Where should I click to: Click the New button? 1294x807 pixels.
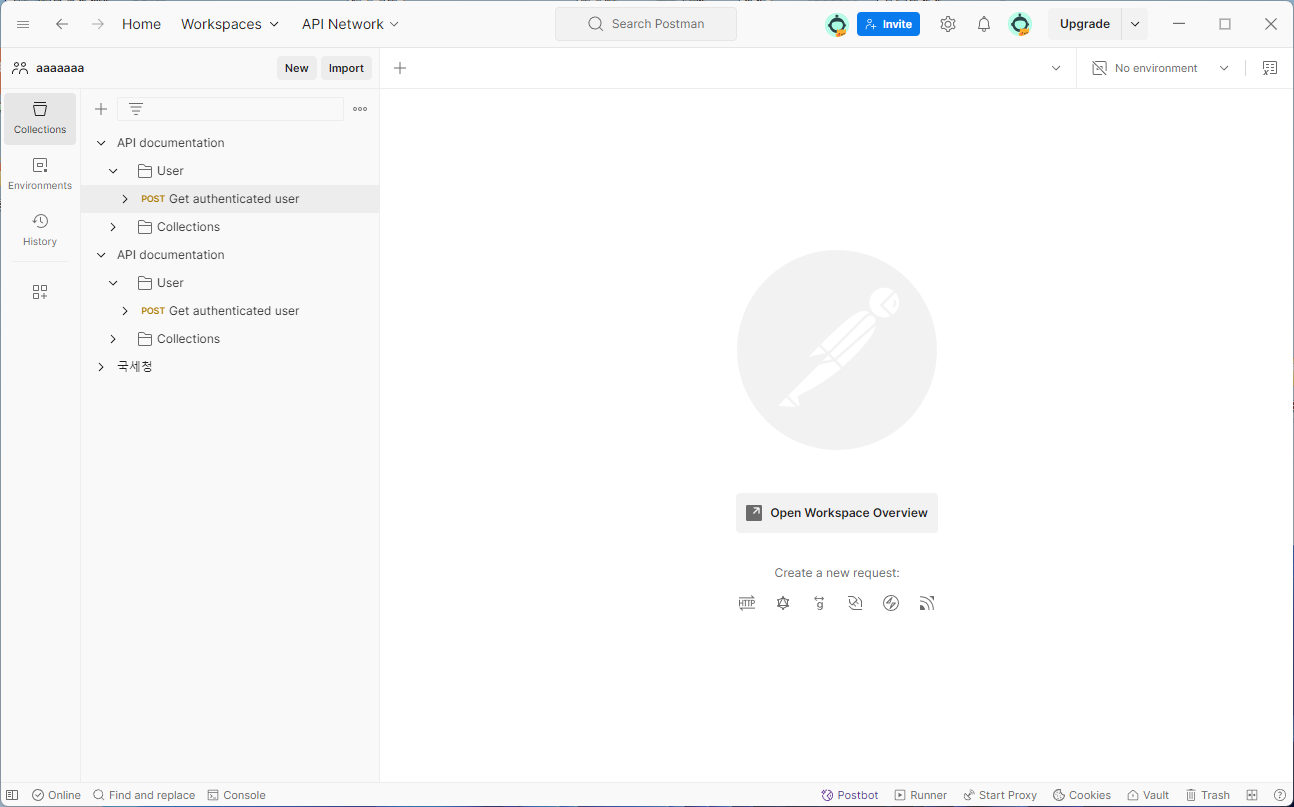(297, 68)
